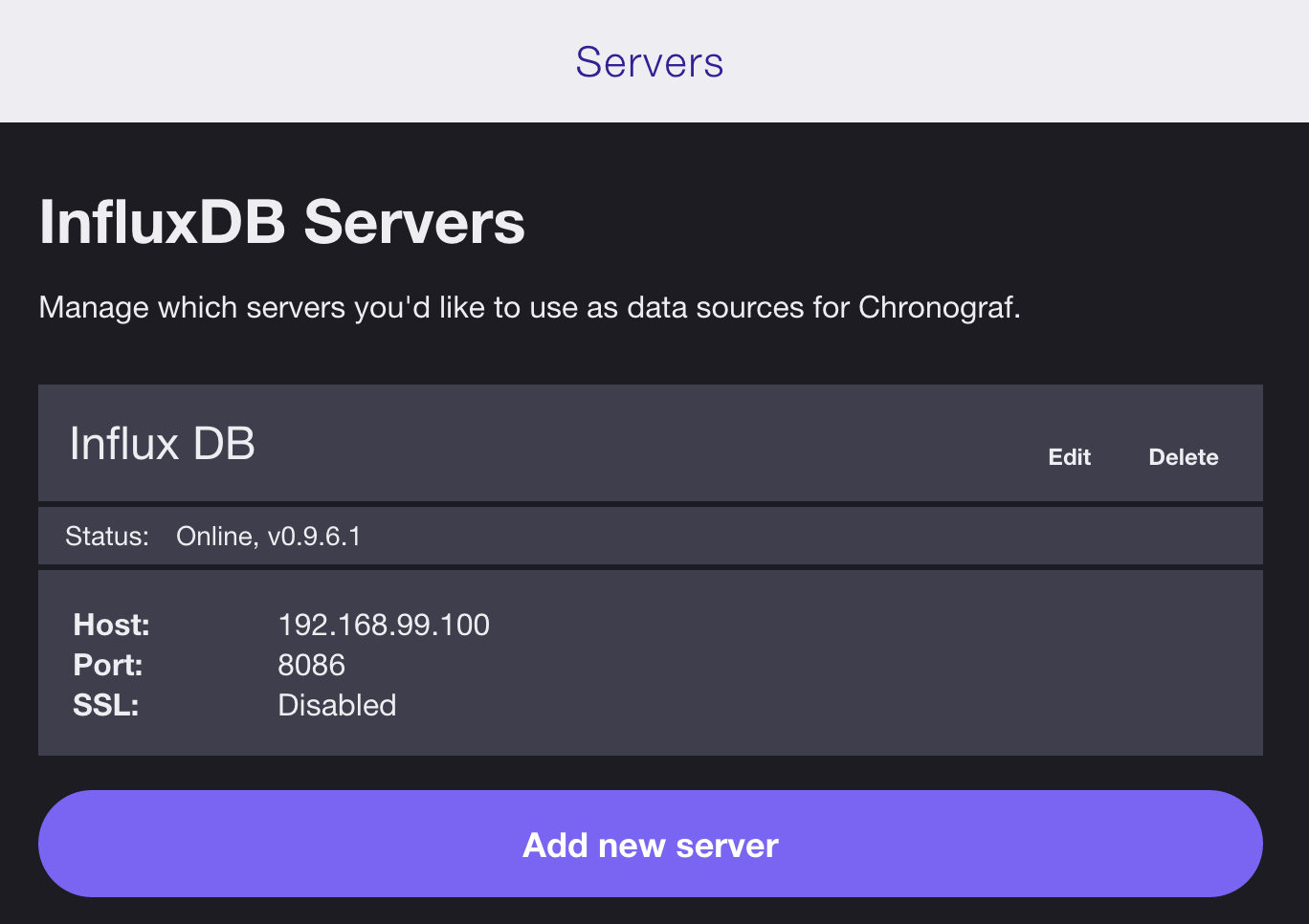Select the port value 8086

click(x=312, y=665)
